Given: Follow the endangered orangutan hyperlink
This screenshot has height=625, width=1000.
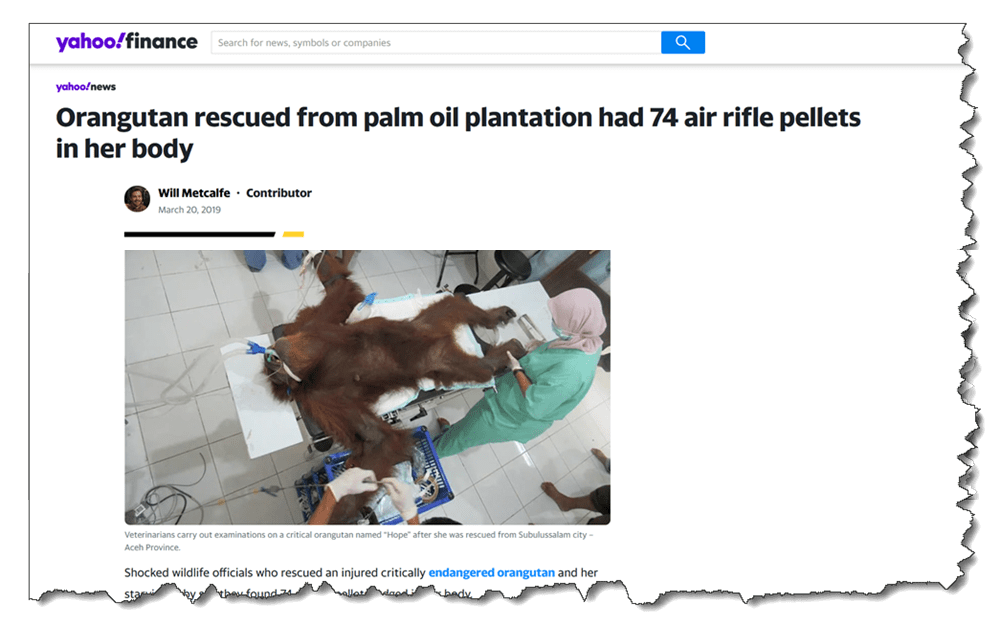Looking at the screenshot, I should tap(491, 572).
